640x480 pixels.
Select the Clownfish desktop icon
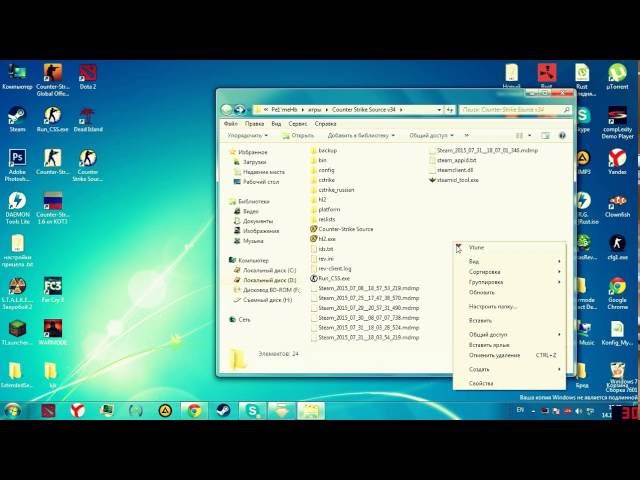[x=617, y=204]
